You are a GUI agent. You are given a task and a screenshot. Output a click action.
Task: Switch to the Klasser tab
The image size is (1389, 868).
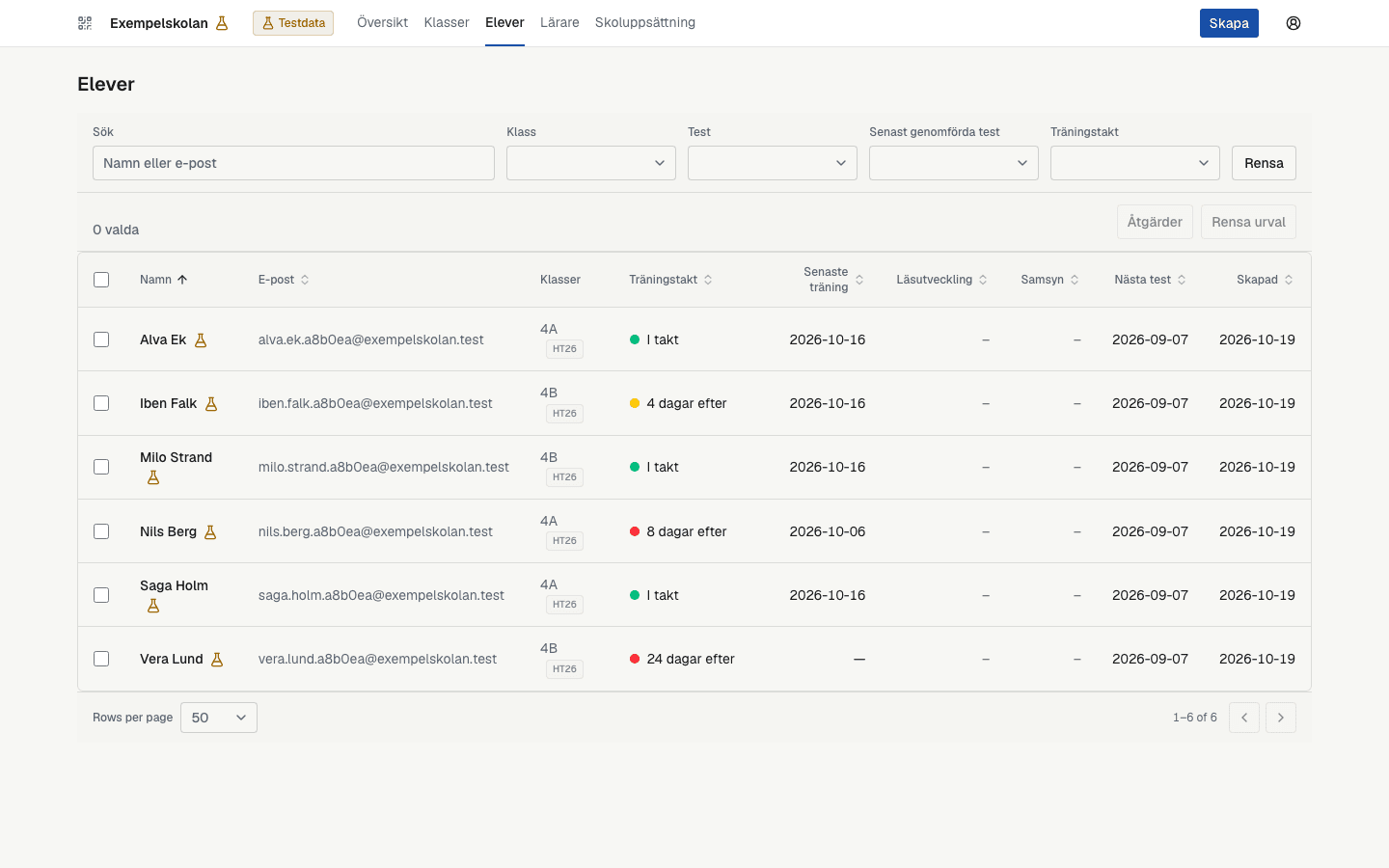click(x=447, y=22)
